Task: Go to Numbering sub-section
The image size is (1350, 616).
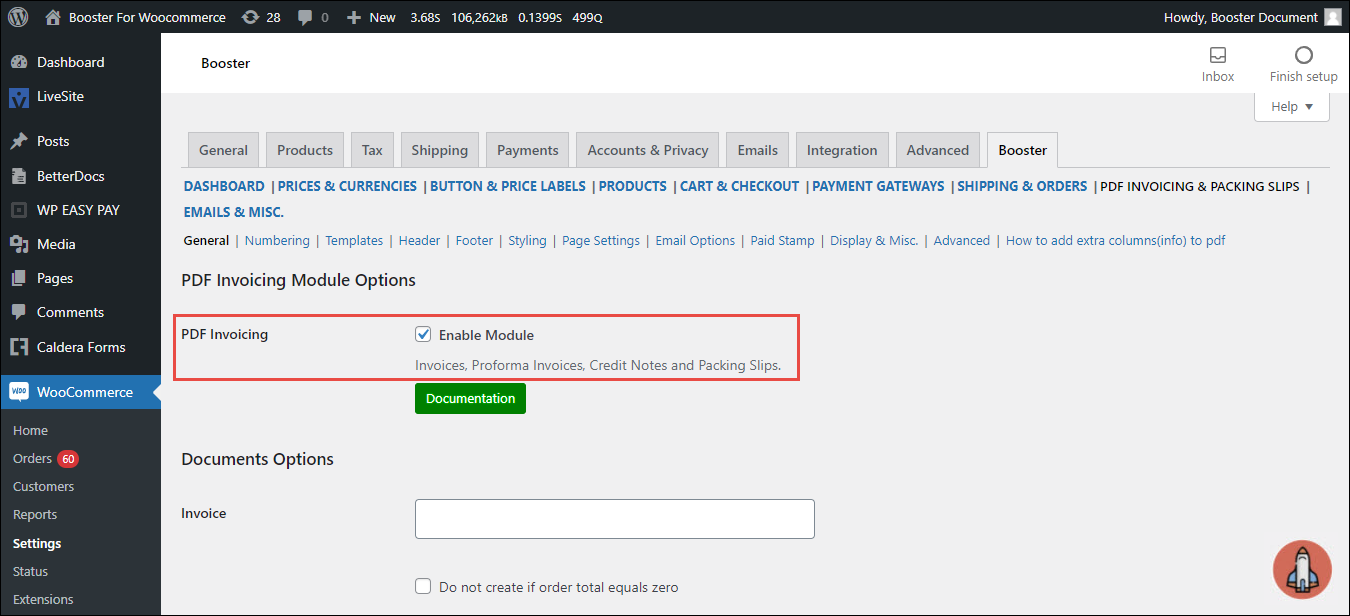Action: [x=277, y=240]
